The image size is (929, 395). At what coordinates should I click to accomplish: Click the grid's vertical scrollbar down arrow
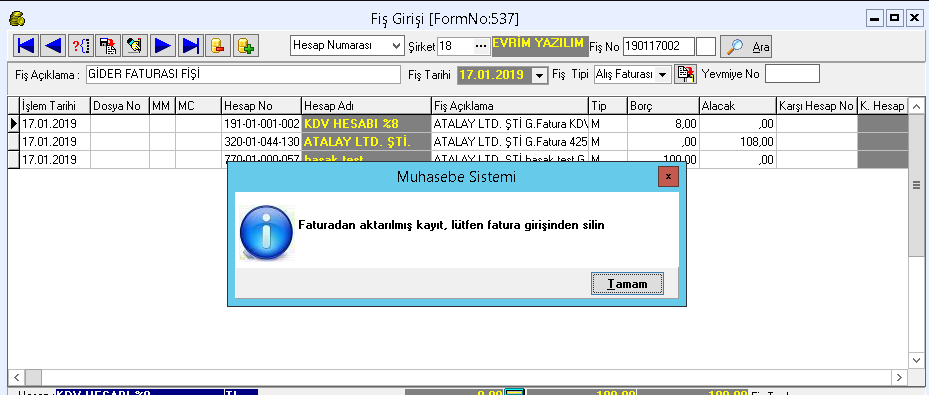tap(916, 360)
